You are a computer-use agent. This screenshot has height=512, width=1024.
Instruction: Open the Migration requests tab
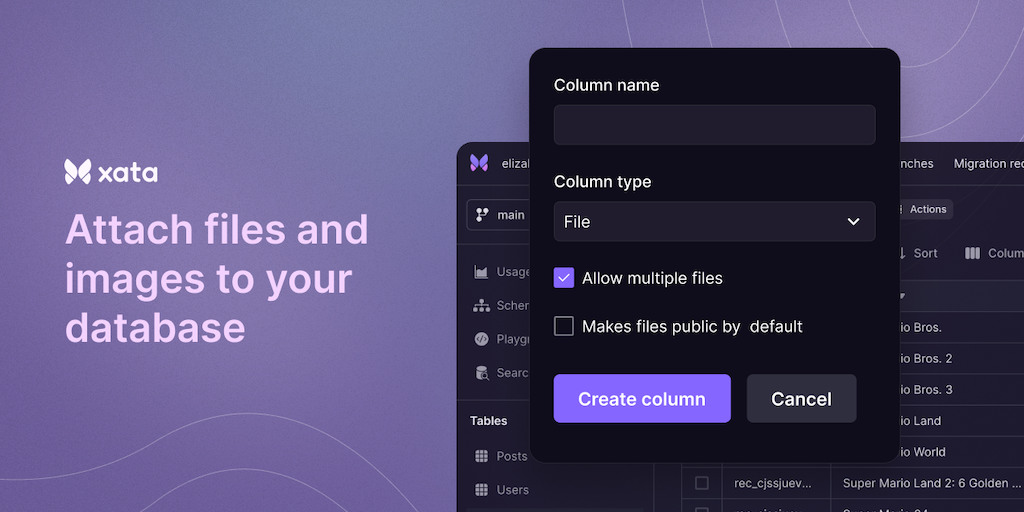tap(988, 163)
